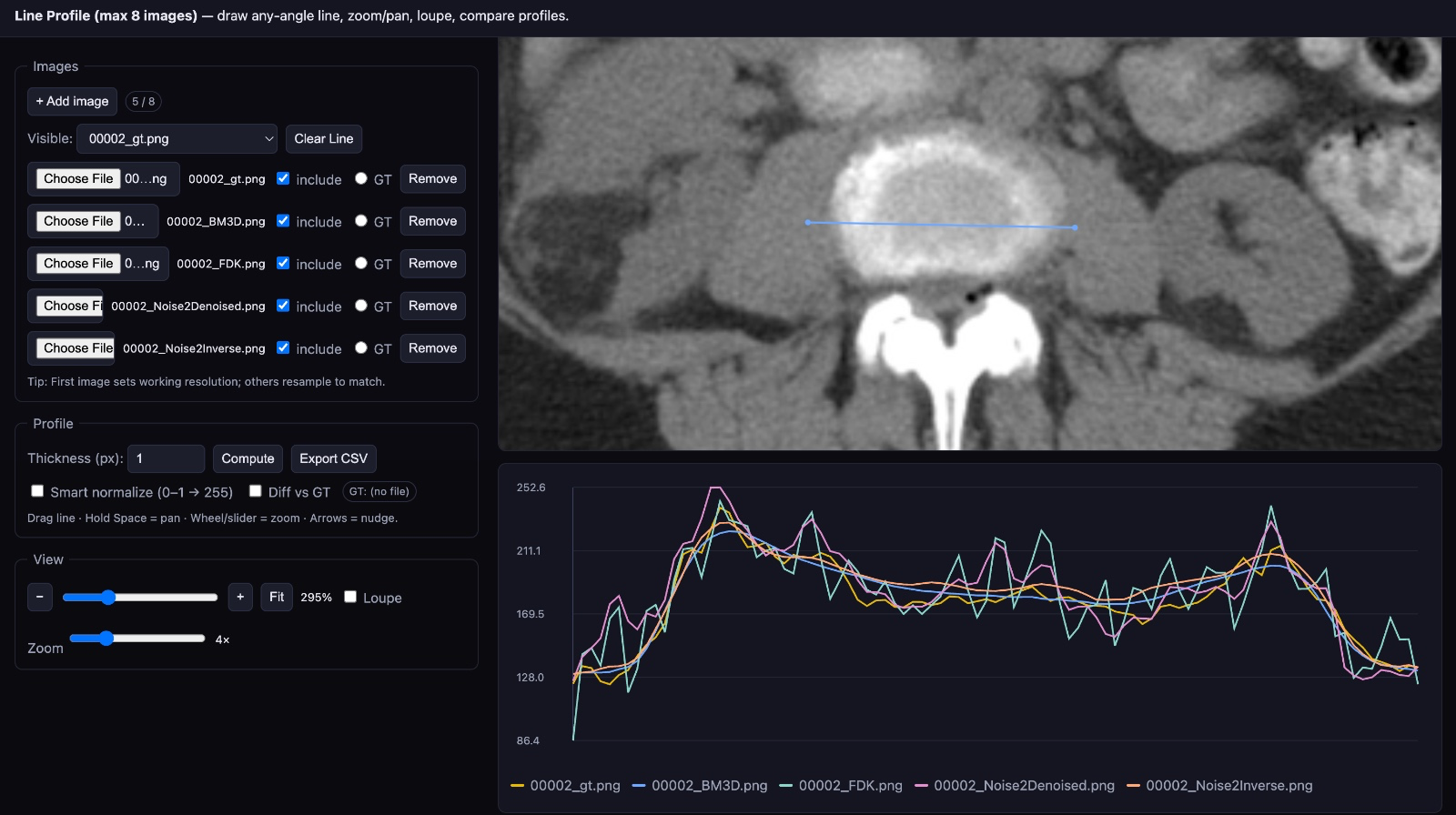Click the Fit button

[277, 597]
